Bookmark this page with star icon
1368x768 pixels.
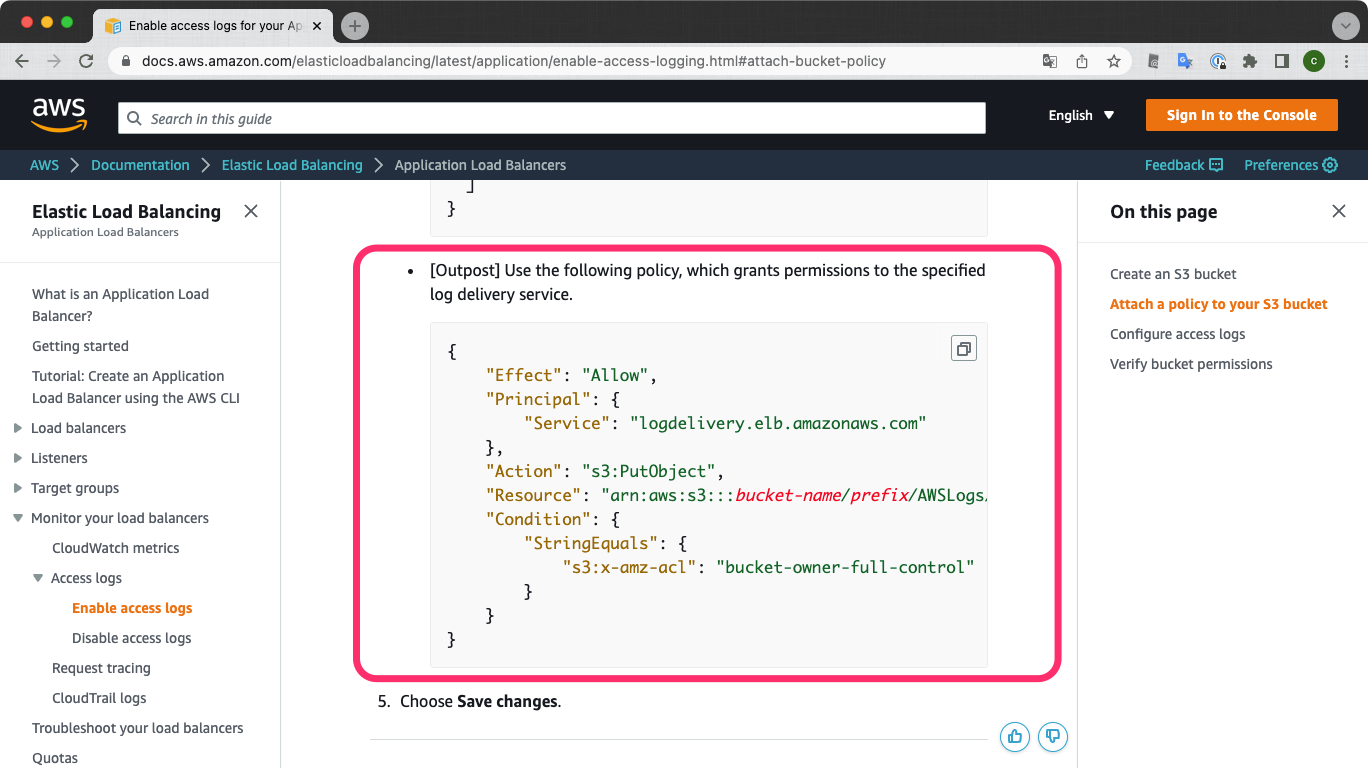tap(1114, 61)
